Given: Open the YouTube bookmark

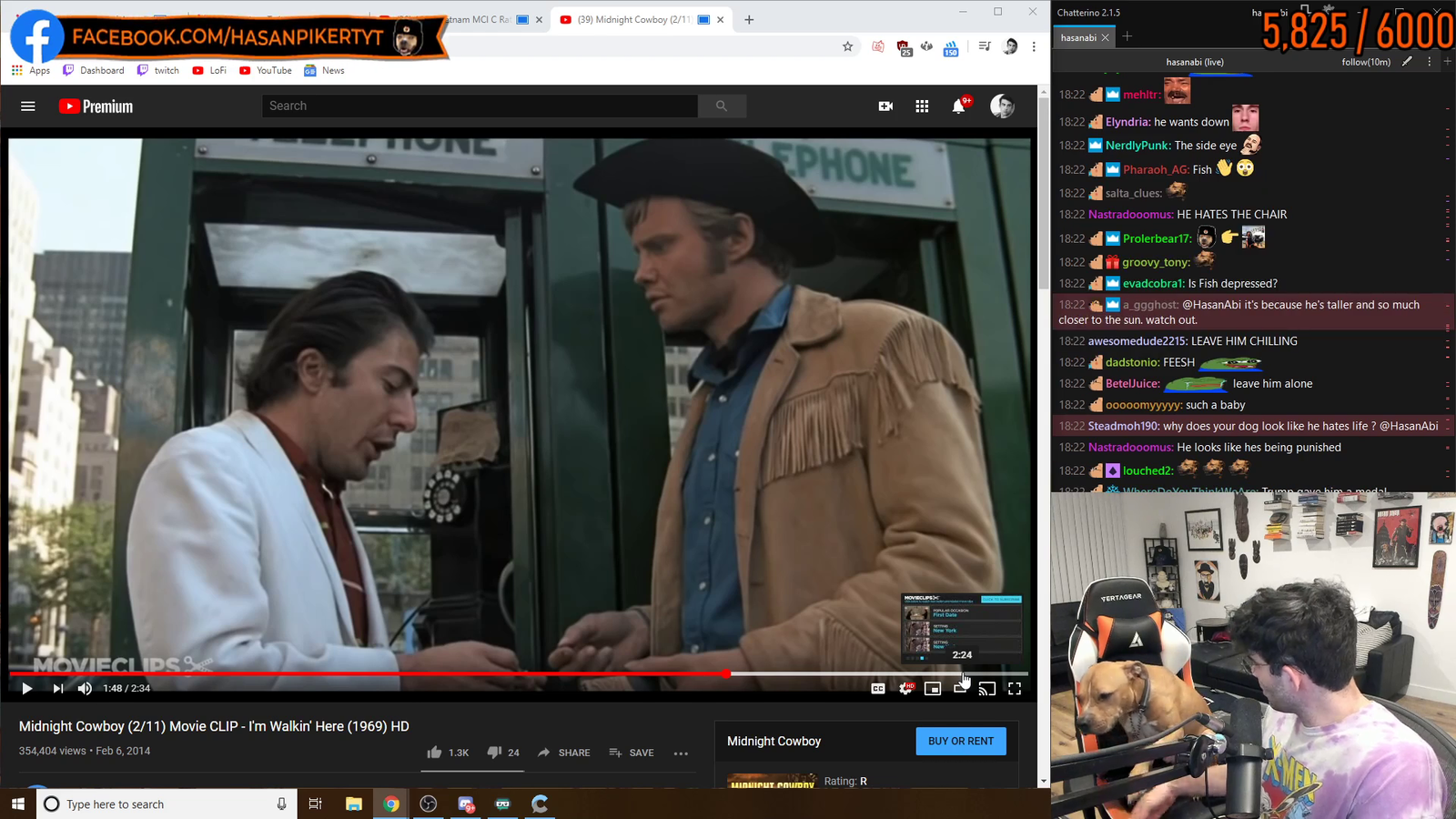Looking at the screenshot, I should pyautogui.click(x=266, y=71).
